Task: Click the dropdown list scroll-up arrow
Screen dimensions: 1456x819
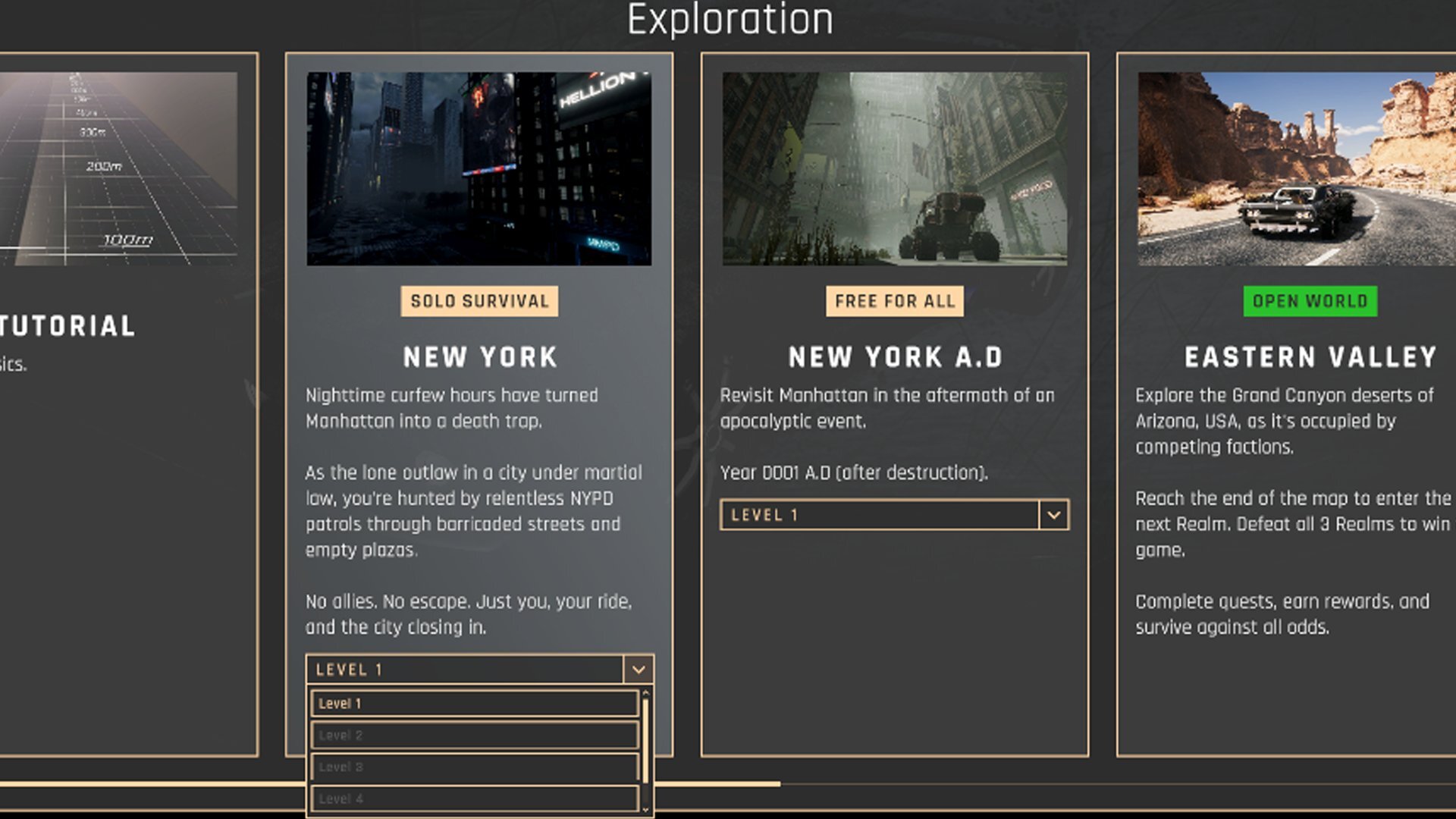Action: click(x=646, y=693)
